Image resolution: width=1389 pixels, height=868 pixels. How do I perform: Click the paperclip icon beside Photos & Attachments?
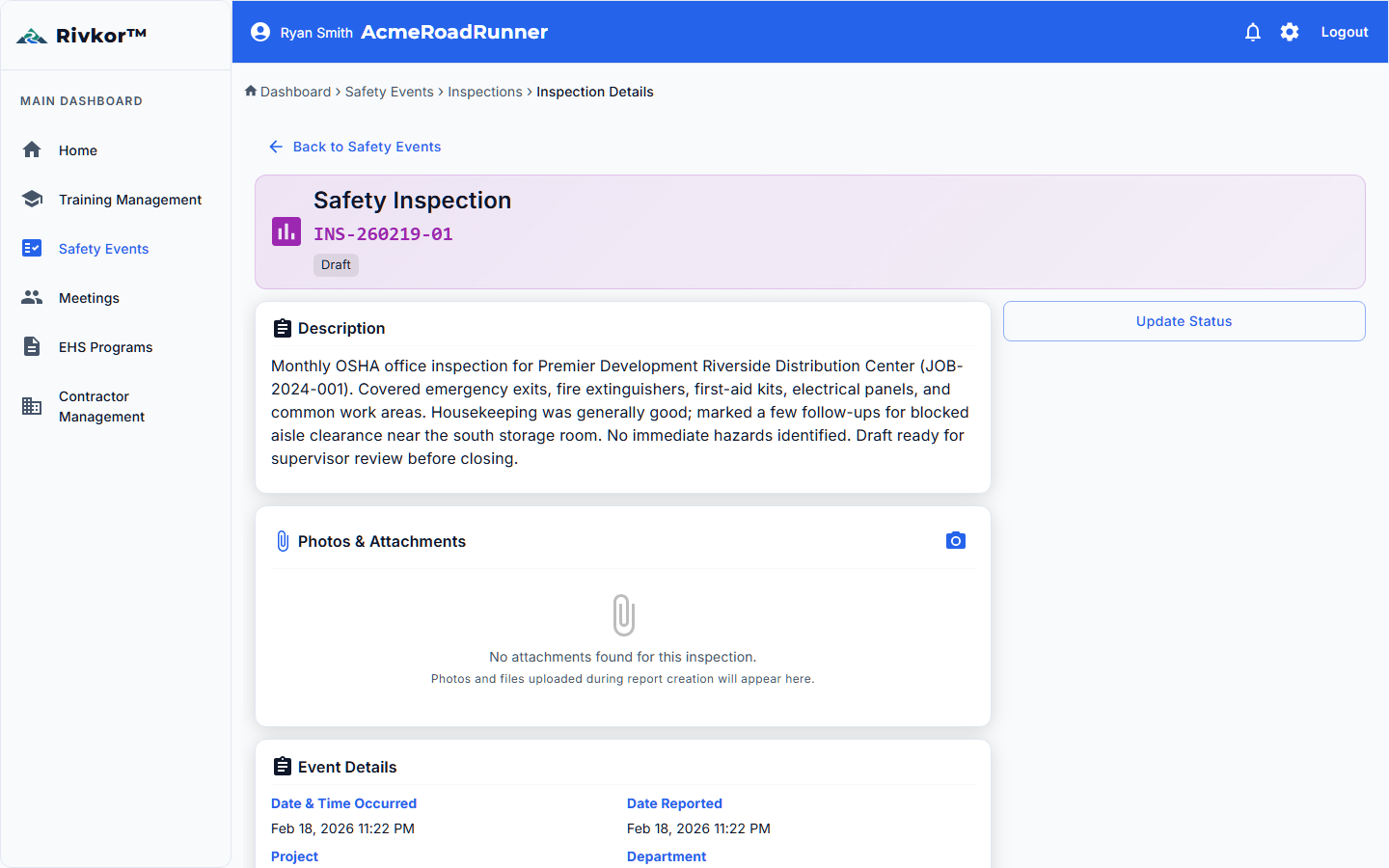tap(283, 541)
